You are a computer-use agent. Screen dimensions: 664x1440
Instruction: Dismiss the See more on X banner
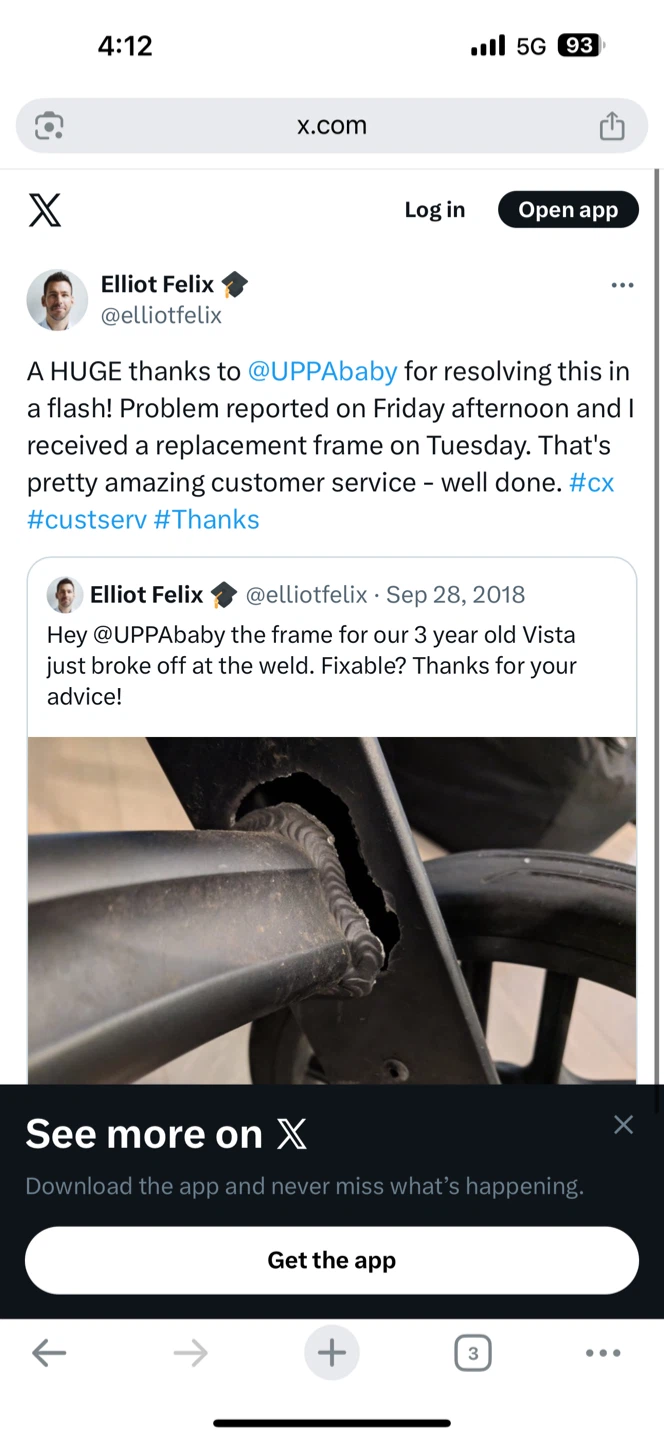click(x=623, y=1125)
